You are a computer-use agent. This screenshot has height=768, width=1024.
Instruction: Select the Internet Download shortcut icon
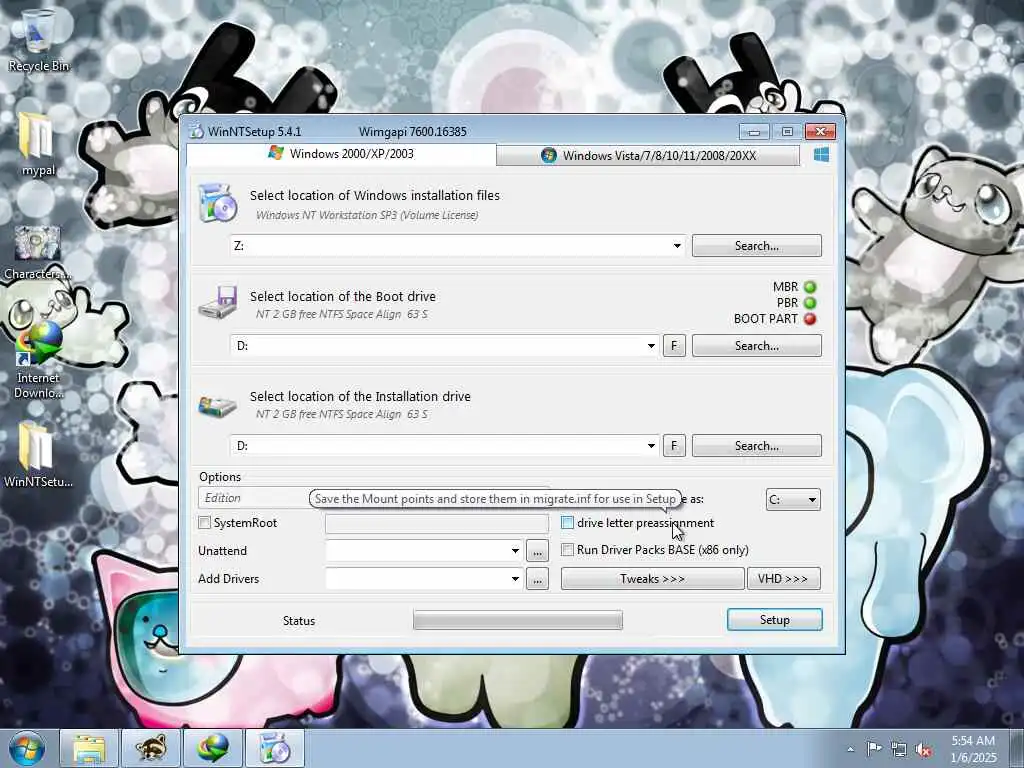38,360
